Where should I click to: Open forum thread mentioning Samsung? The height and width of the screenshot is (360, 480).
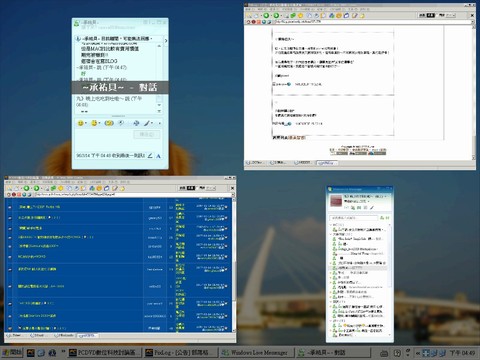[x=39, y=246]
